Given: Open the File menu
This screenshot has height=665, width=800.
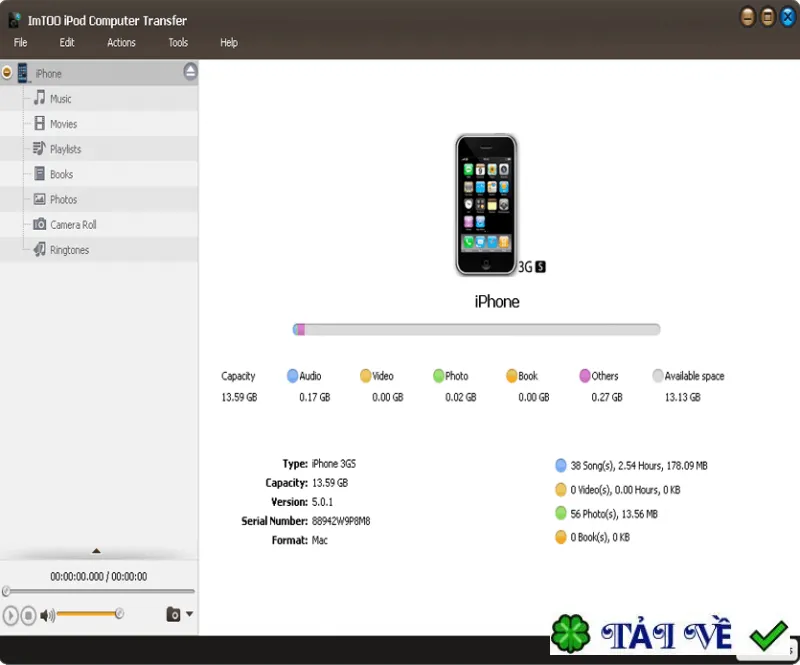Looking at the screenshot, I should click(20, 42).
